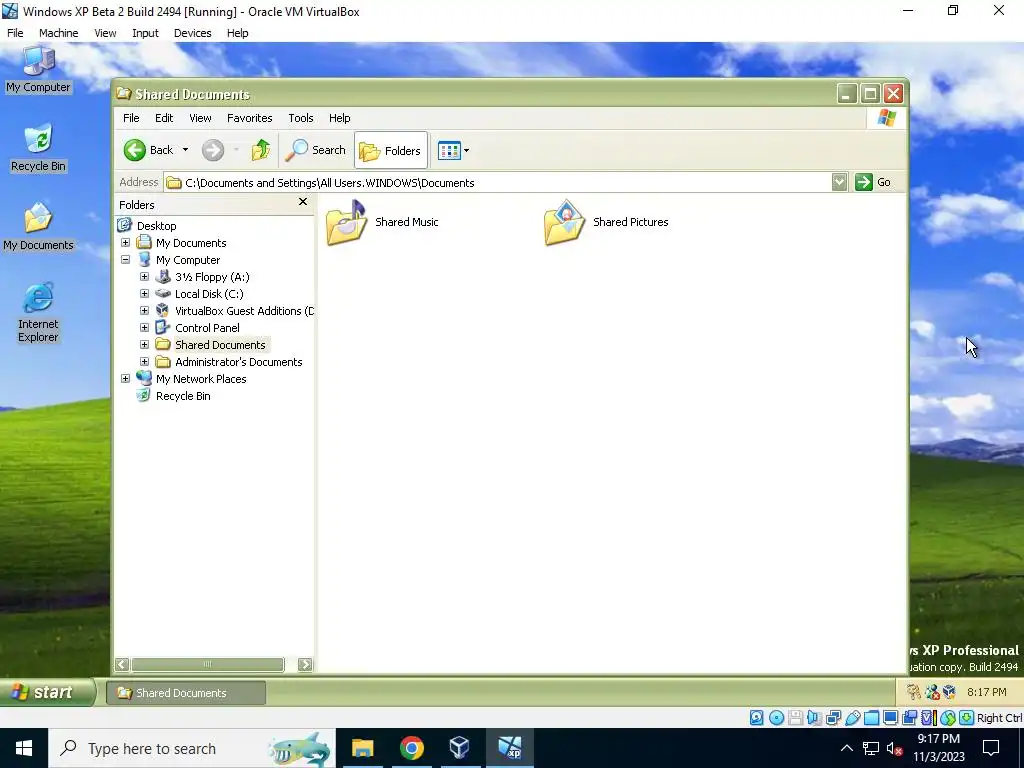Image resolution: width=1024 pixels, height=768 pixels.
Task: Open Chrome from host taskbar
Action: [411, 748]
